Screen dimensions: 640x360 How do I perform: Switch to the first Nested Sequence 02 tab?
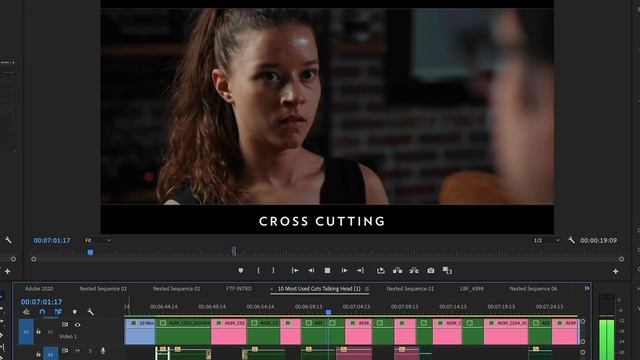tap(103, 289)
